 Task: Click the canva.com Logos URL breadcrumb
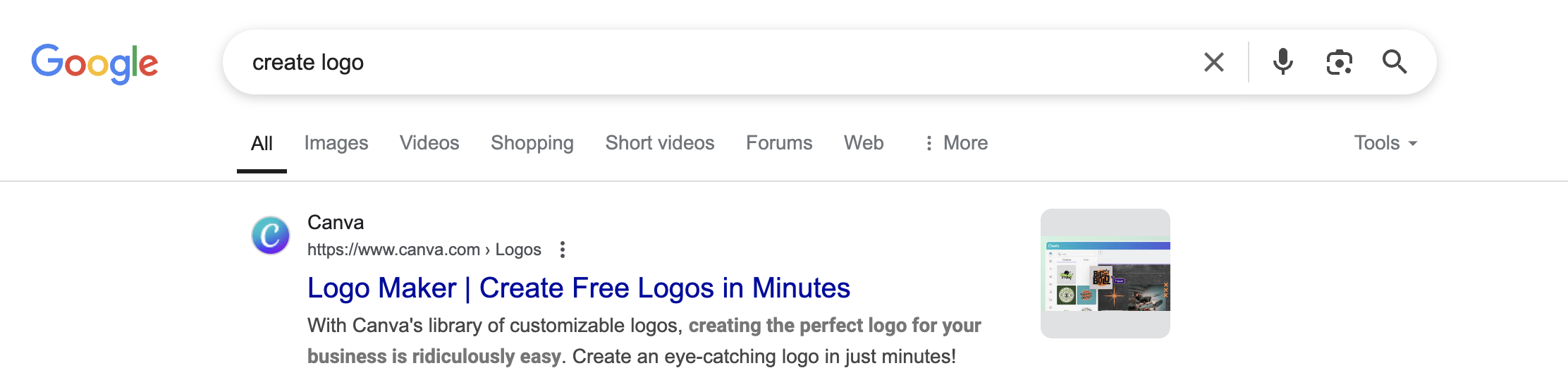(x=424, y=250)
